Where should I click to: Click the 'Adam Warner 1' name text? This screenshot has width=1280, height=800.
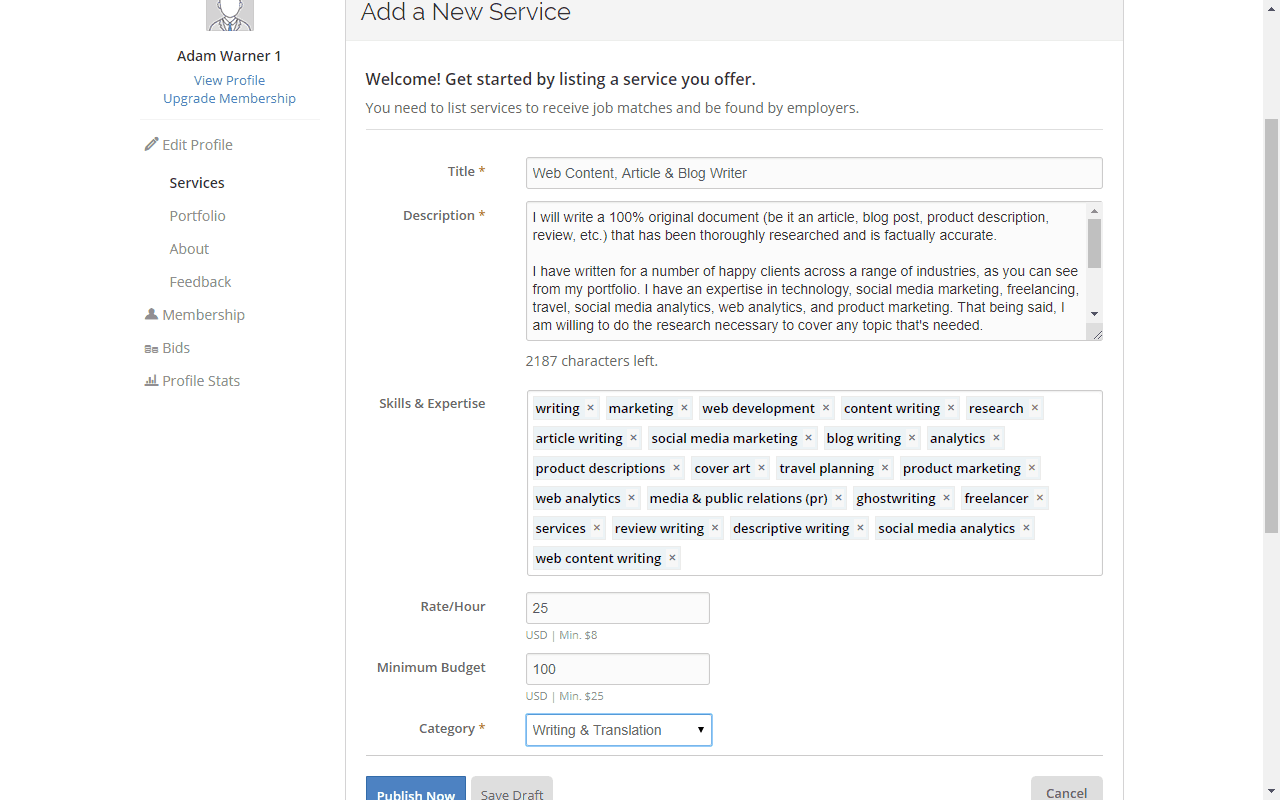(x=229, y=56)
